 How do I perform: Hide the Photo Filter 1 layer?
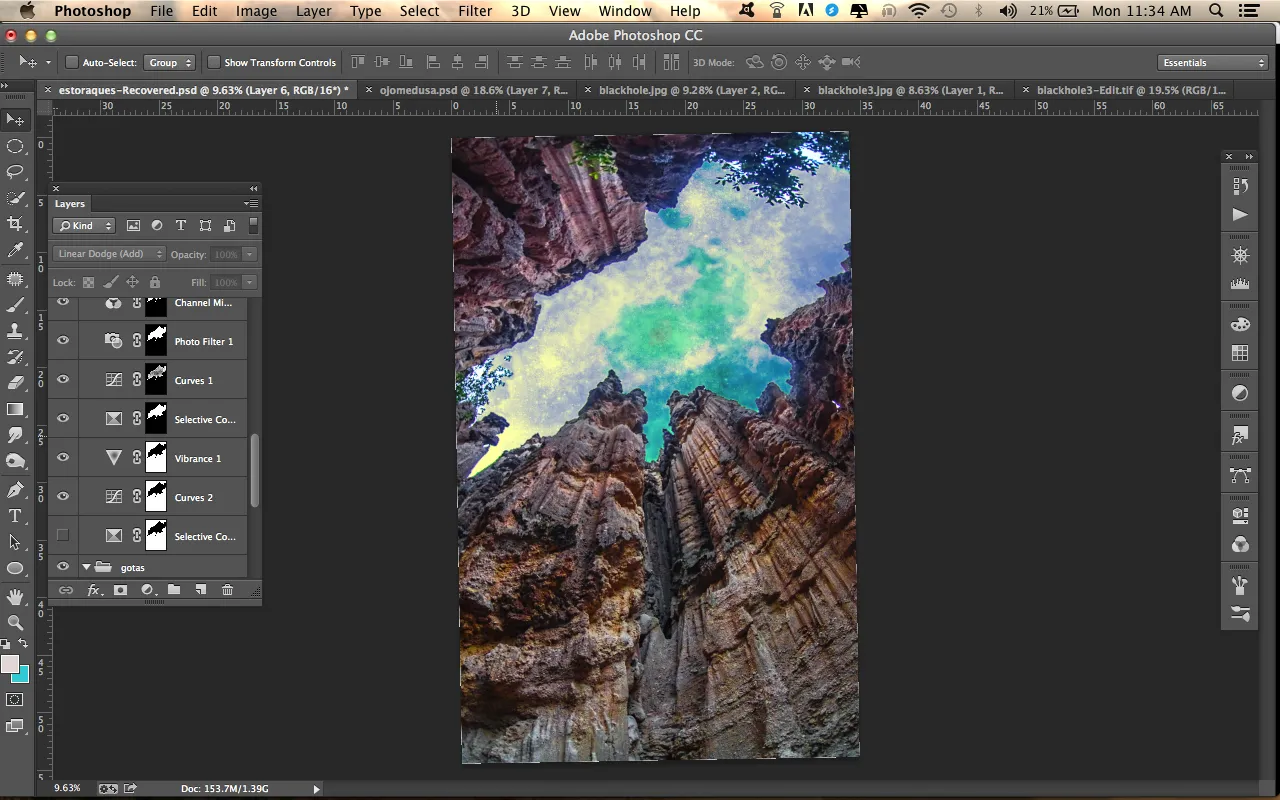coord(63,341)
